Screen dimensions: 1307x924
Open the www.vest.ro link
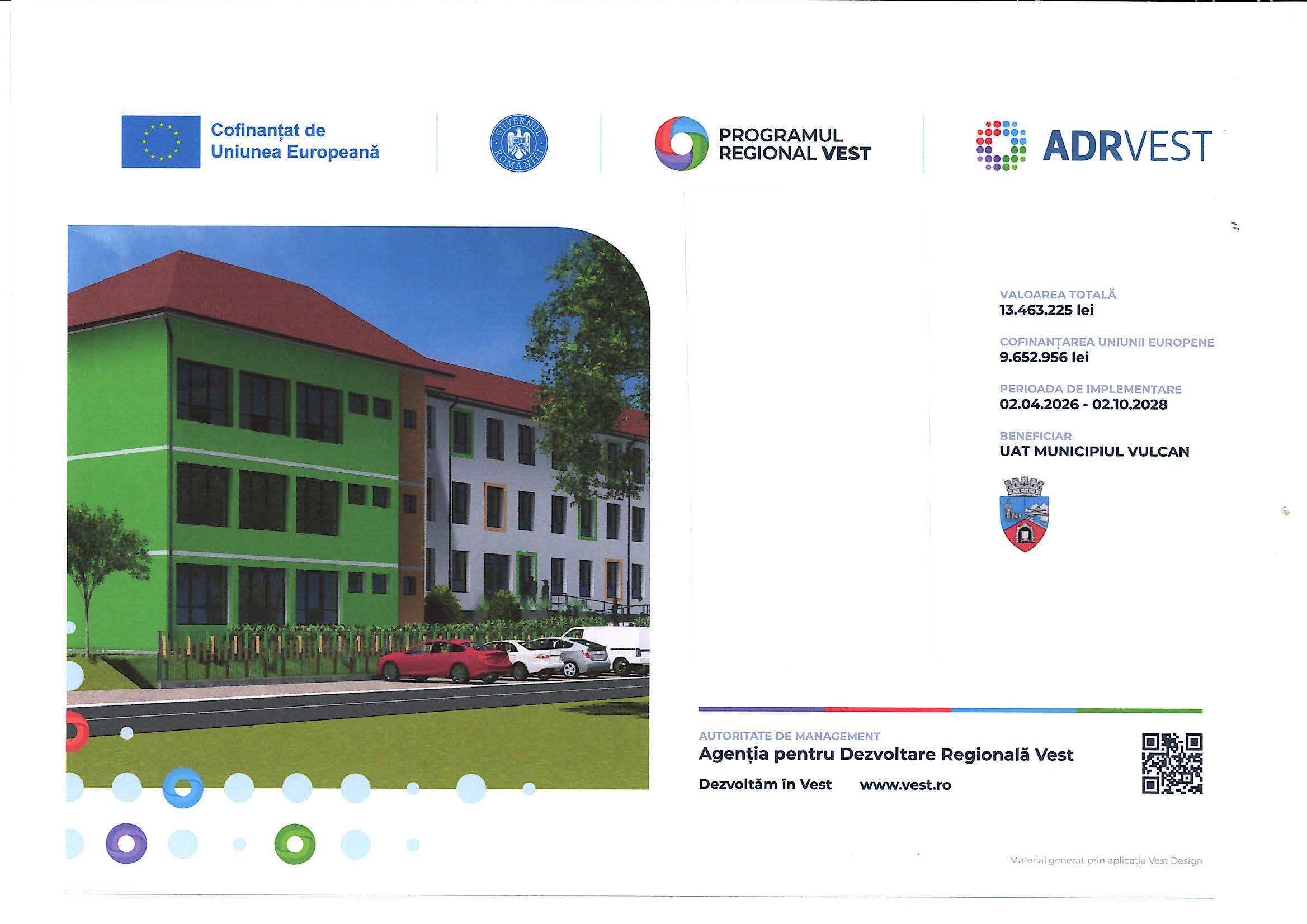[905, 785]
